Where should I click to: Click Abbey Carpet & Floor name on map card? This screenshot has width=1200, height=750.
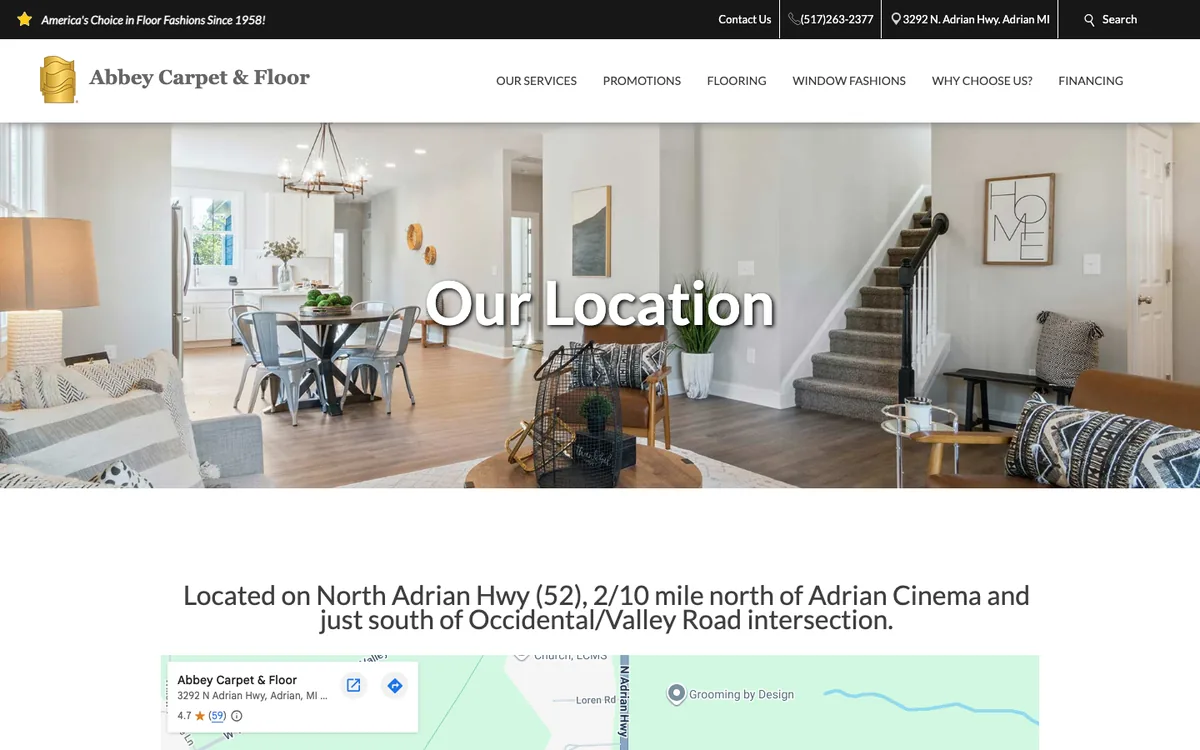237,680
